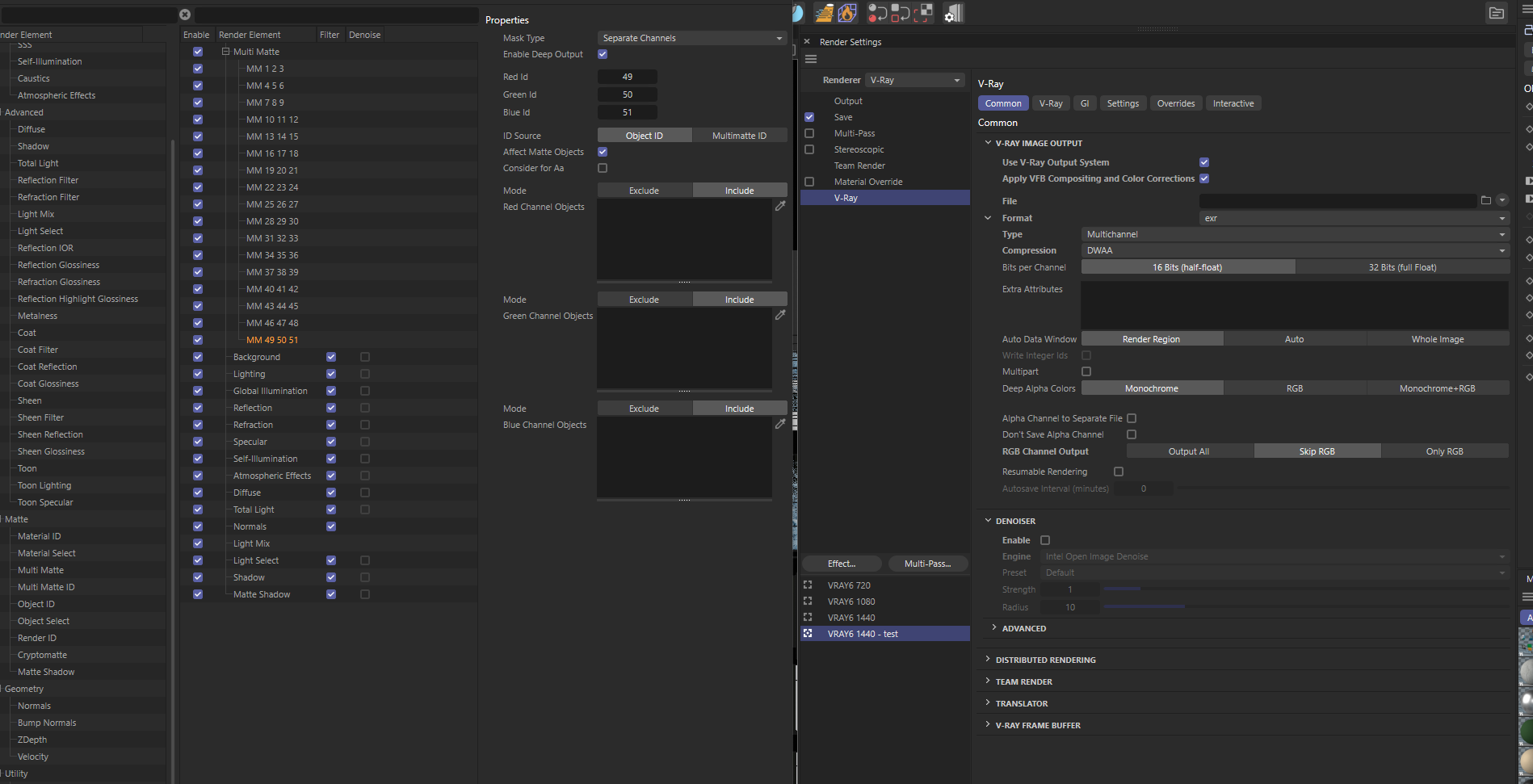Click the folder panel icon at top right
1533x784 pixels.
click(x=1497, y=13)
